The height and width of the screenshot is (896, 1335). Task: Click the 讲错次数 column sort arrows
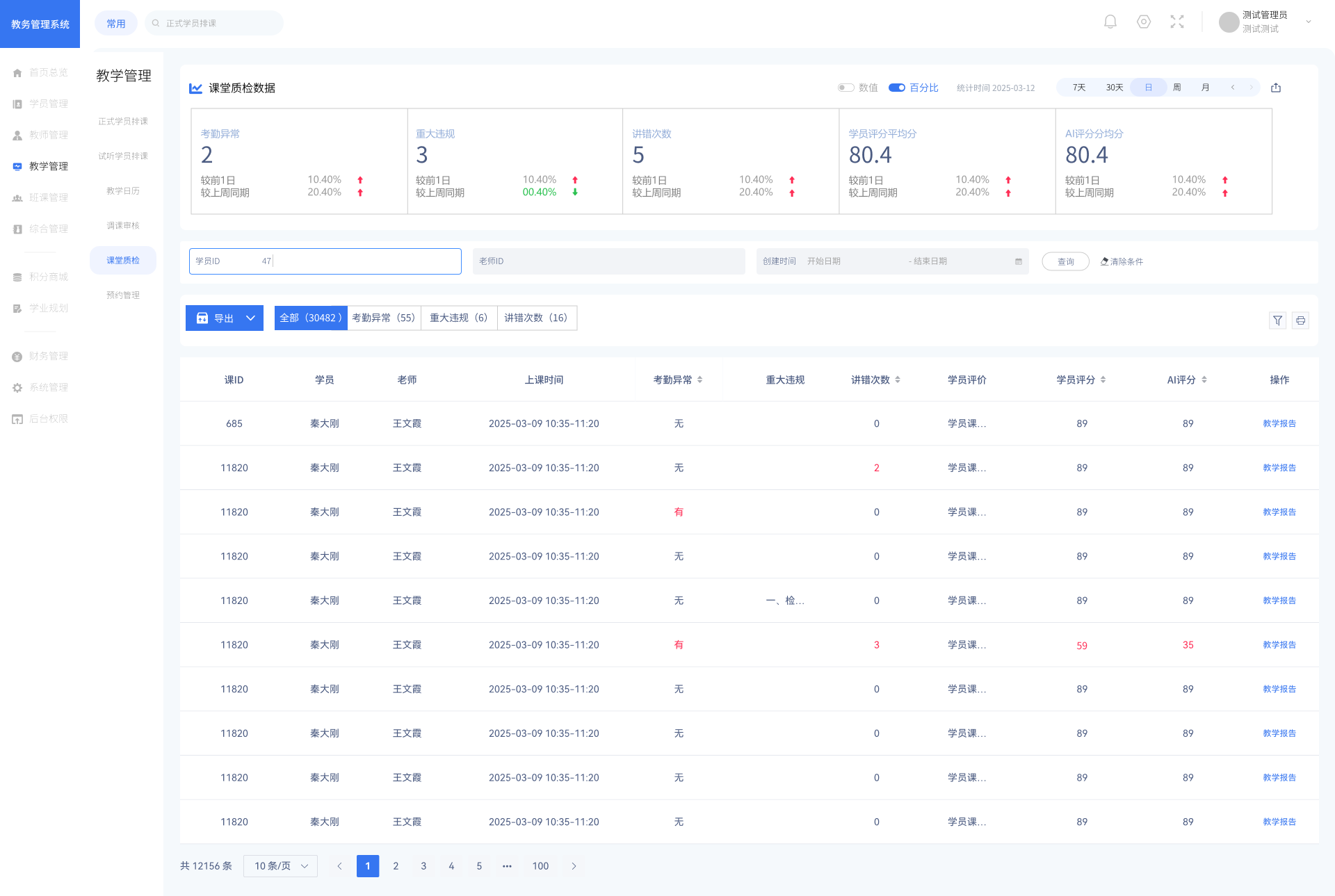click(898, 380)
